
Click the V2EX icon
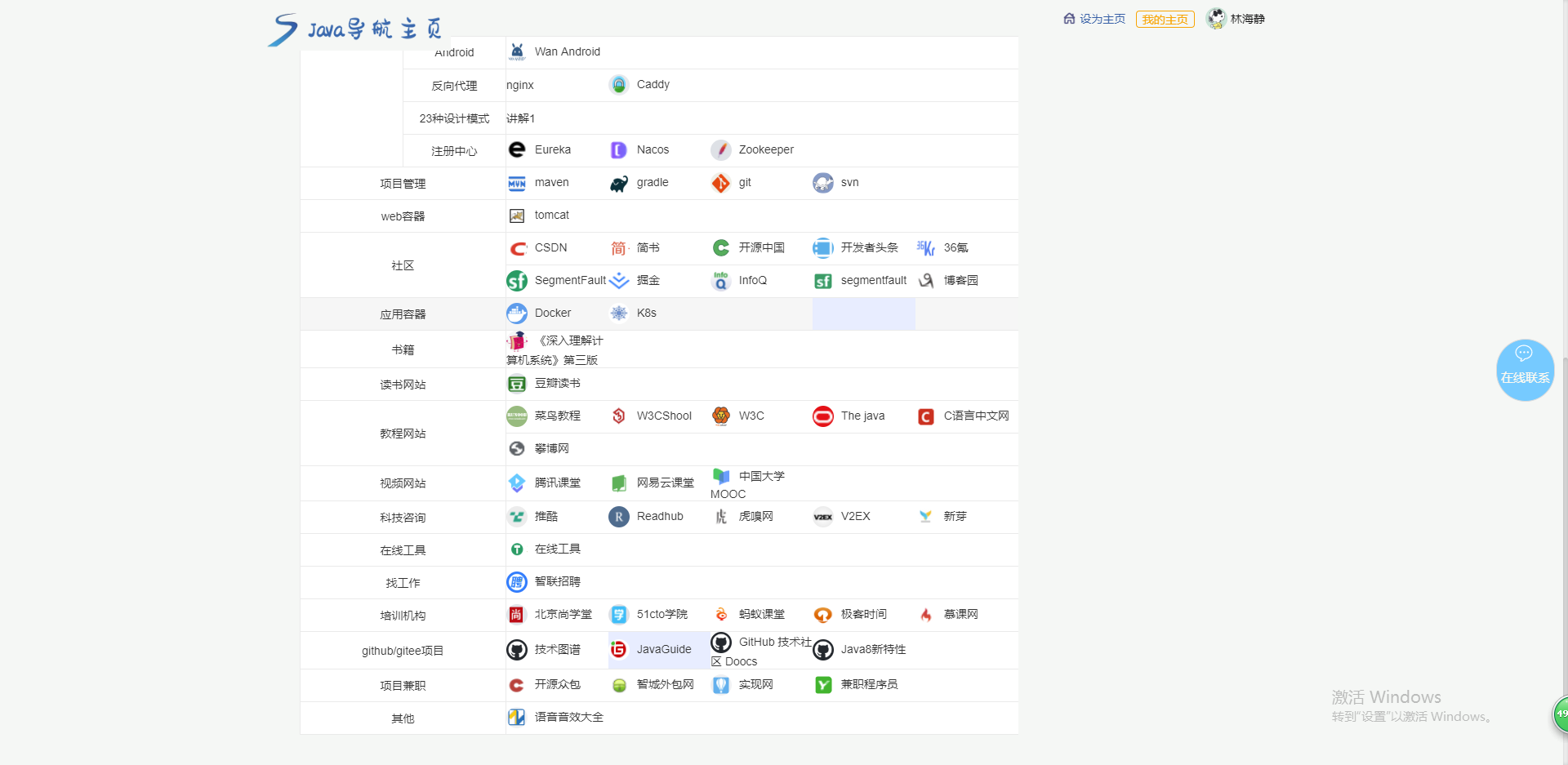pos(823,517)
